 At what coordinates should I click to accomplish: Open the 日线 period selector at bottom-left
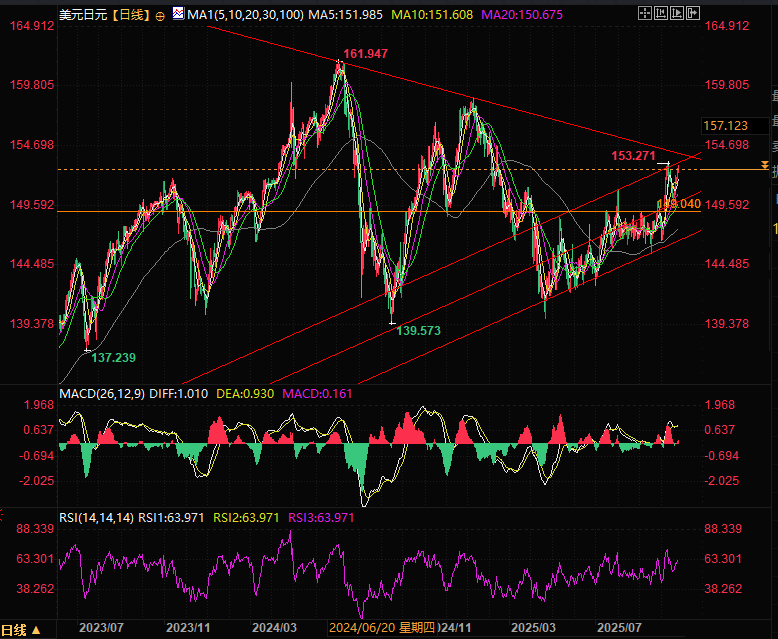click(x=14, y=629)
